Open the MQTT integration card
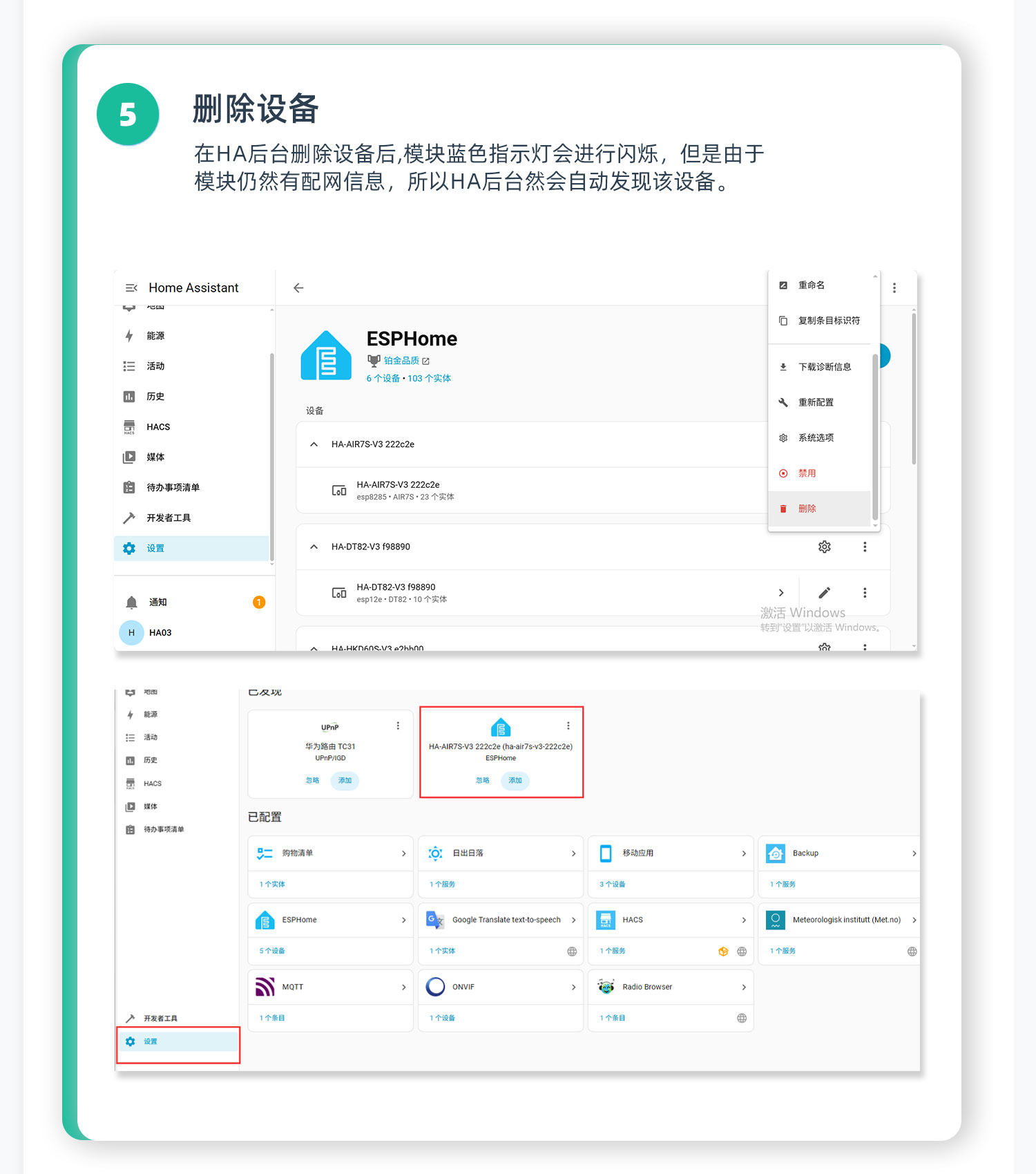1036x1174 pixels. [331, 987]
